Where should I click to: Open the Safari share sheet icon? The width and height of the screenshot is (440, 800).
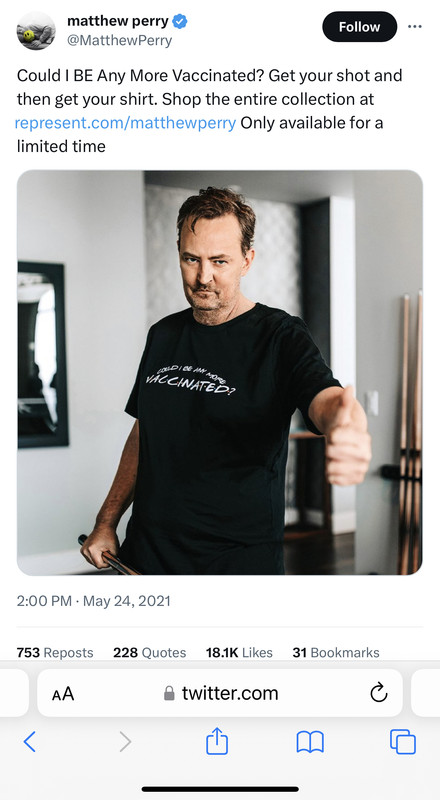coord(217,741)
